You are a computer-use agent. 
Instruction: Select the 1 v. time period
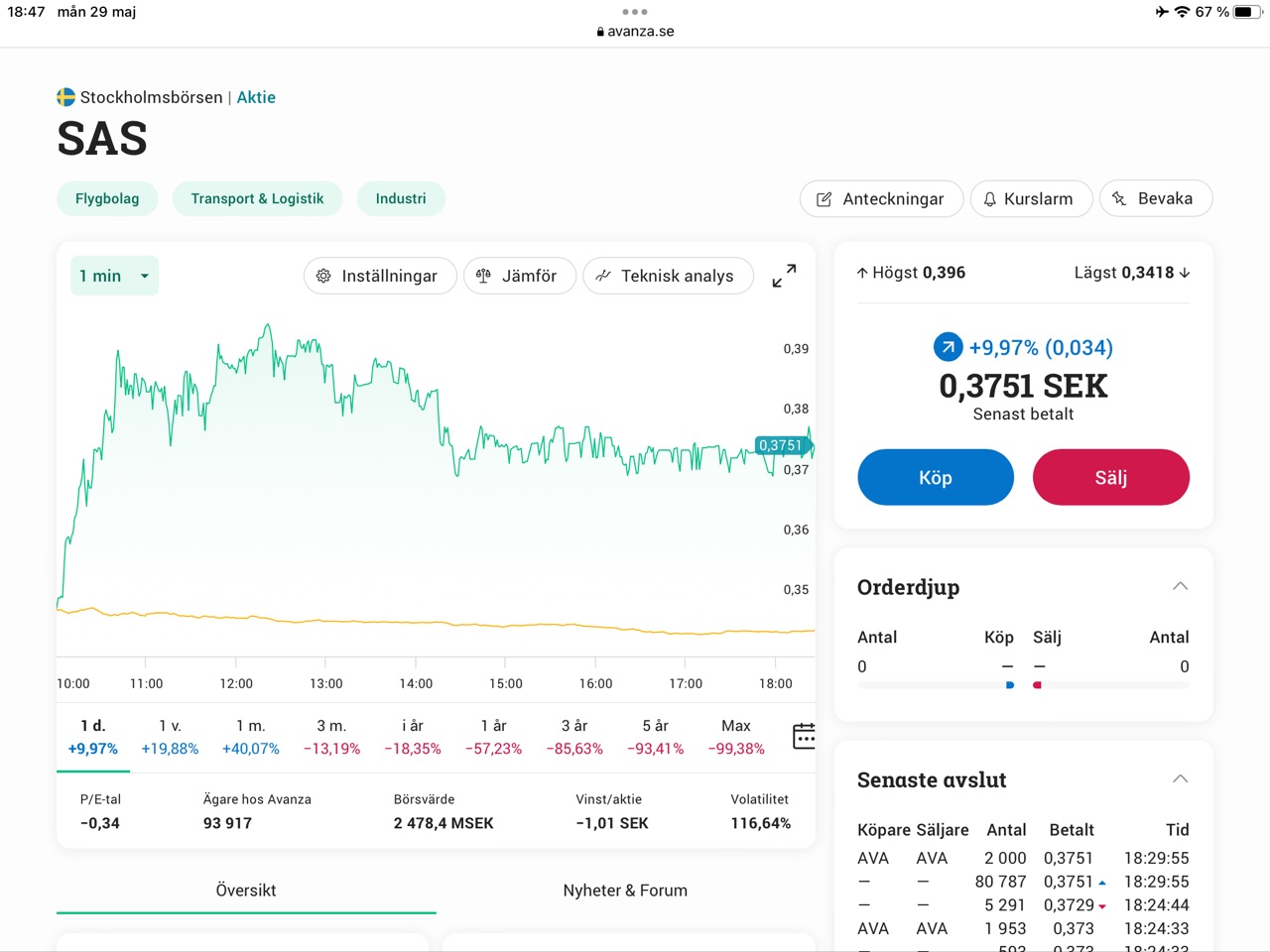click(170, 737)
